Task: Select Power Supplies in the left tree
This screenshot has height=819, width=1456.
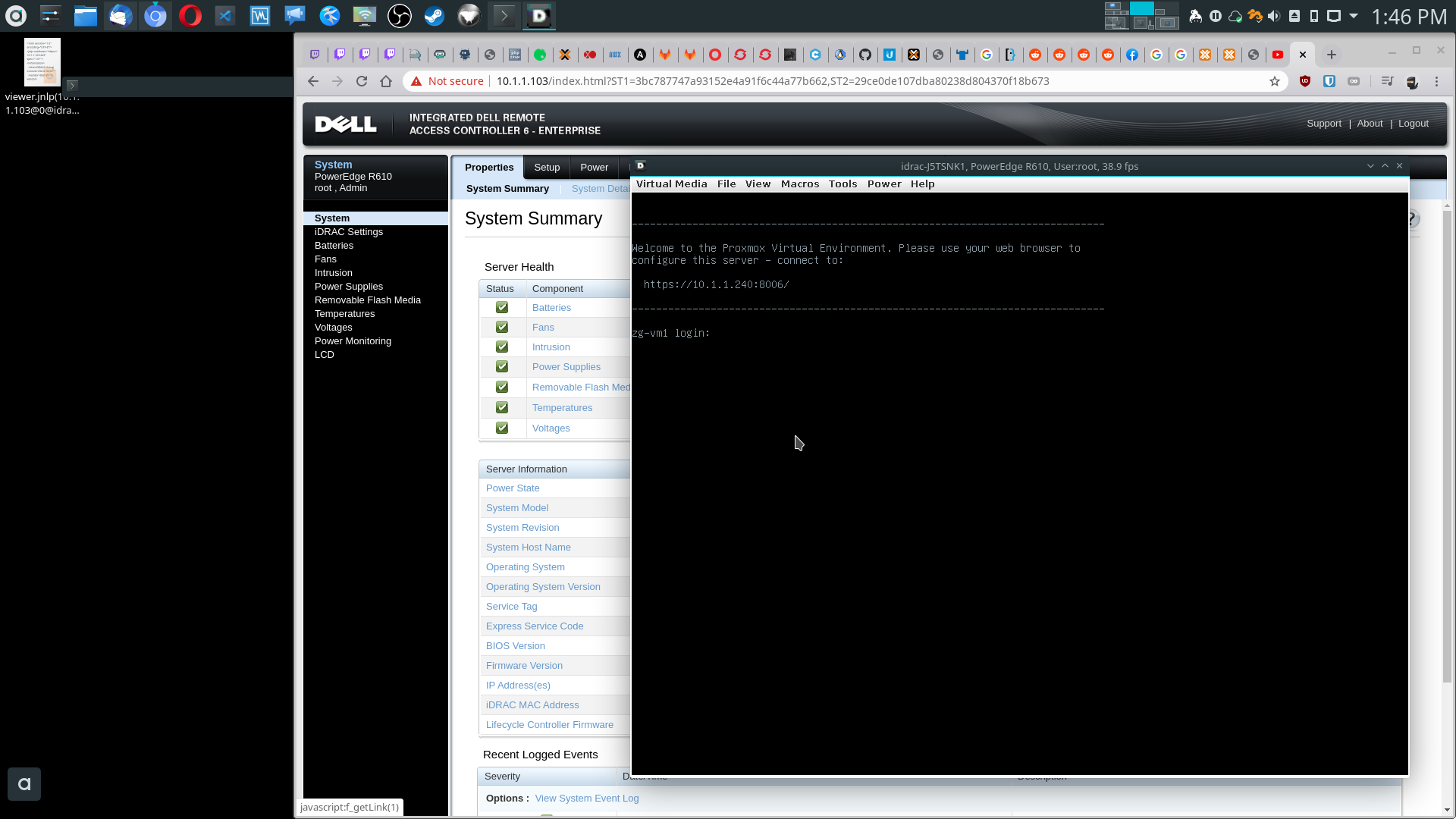Action: (349, 287)
